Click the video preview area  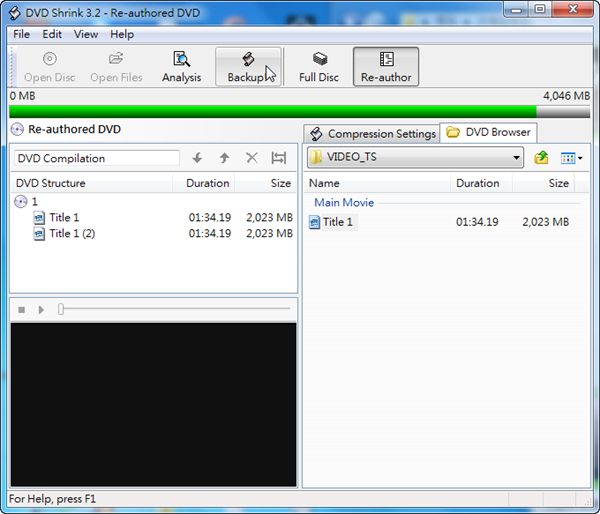pos(153,405)
